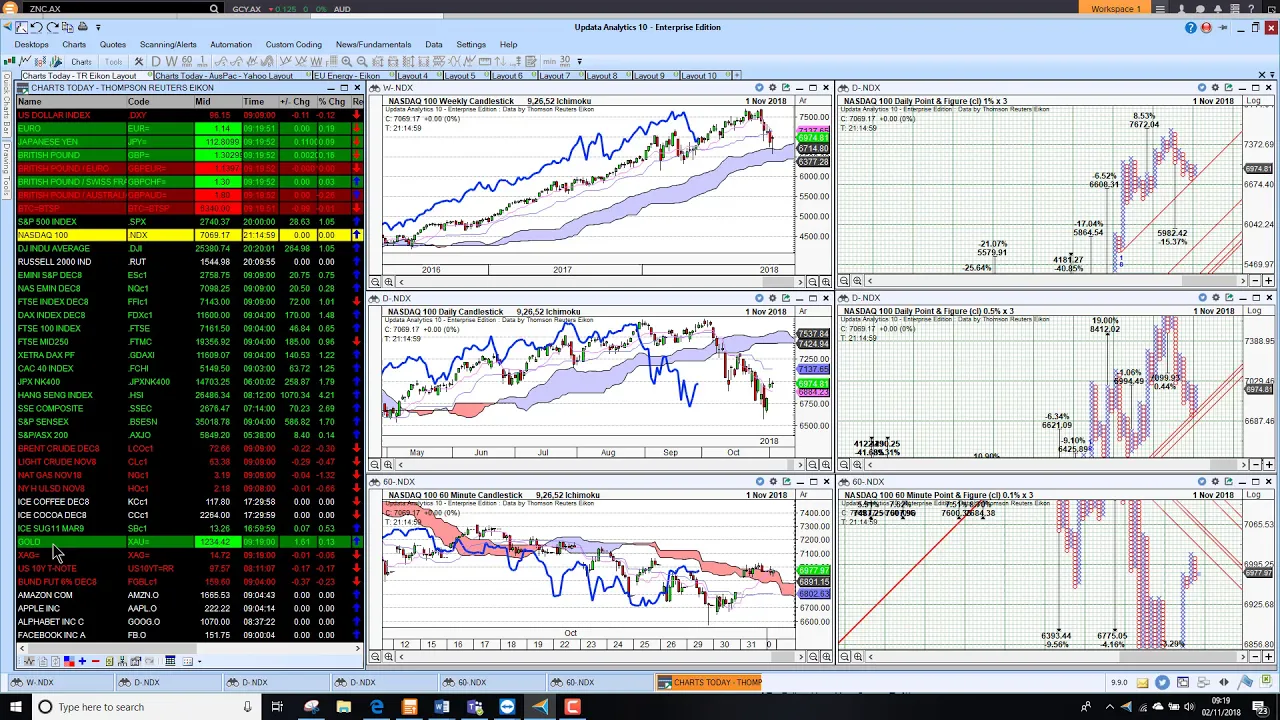Click the zoom out magnifier on main toolbar
Screen dimensions: 1280x720
[362, 61]
